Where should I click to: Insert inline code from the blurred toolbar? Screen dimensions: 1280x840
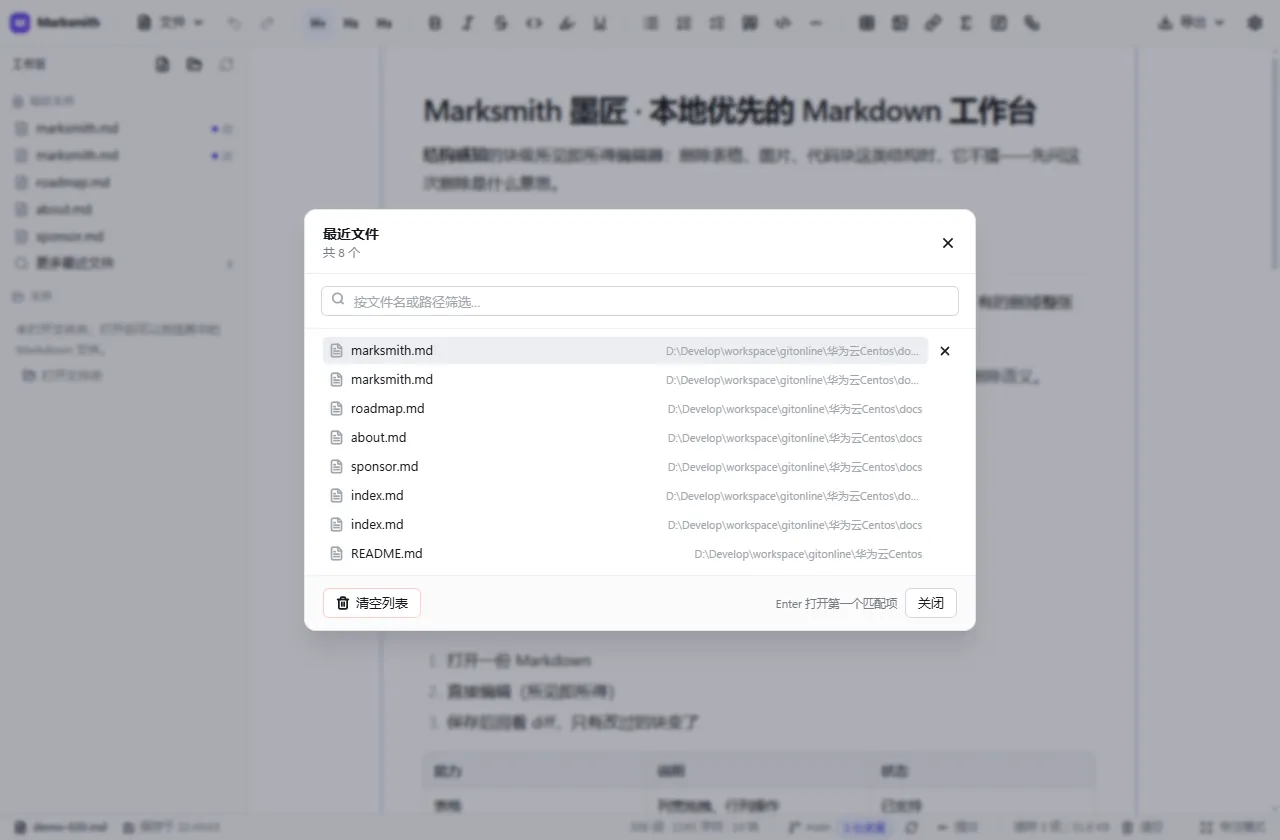point(534,23)
